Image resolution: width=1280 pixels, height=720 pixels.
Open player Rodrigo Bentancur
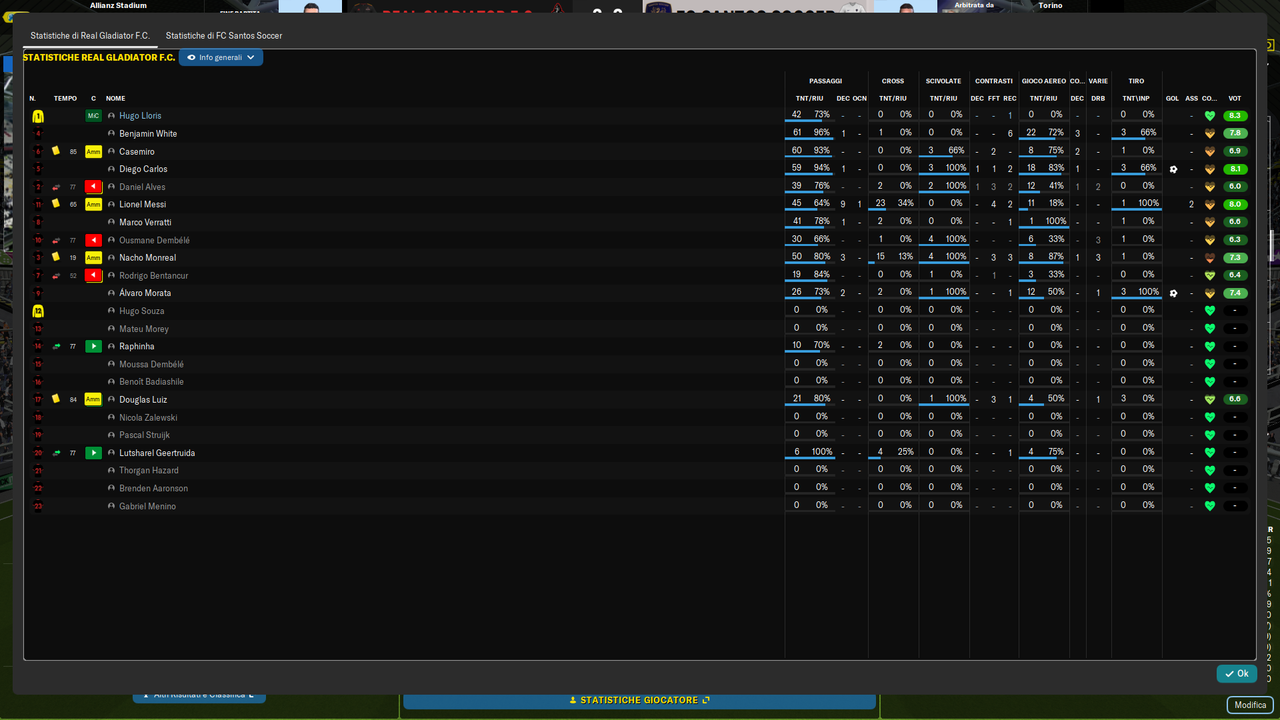[153, 276]
